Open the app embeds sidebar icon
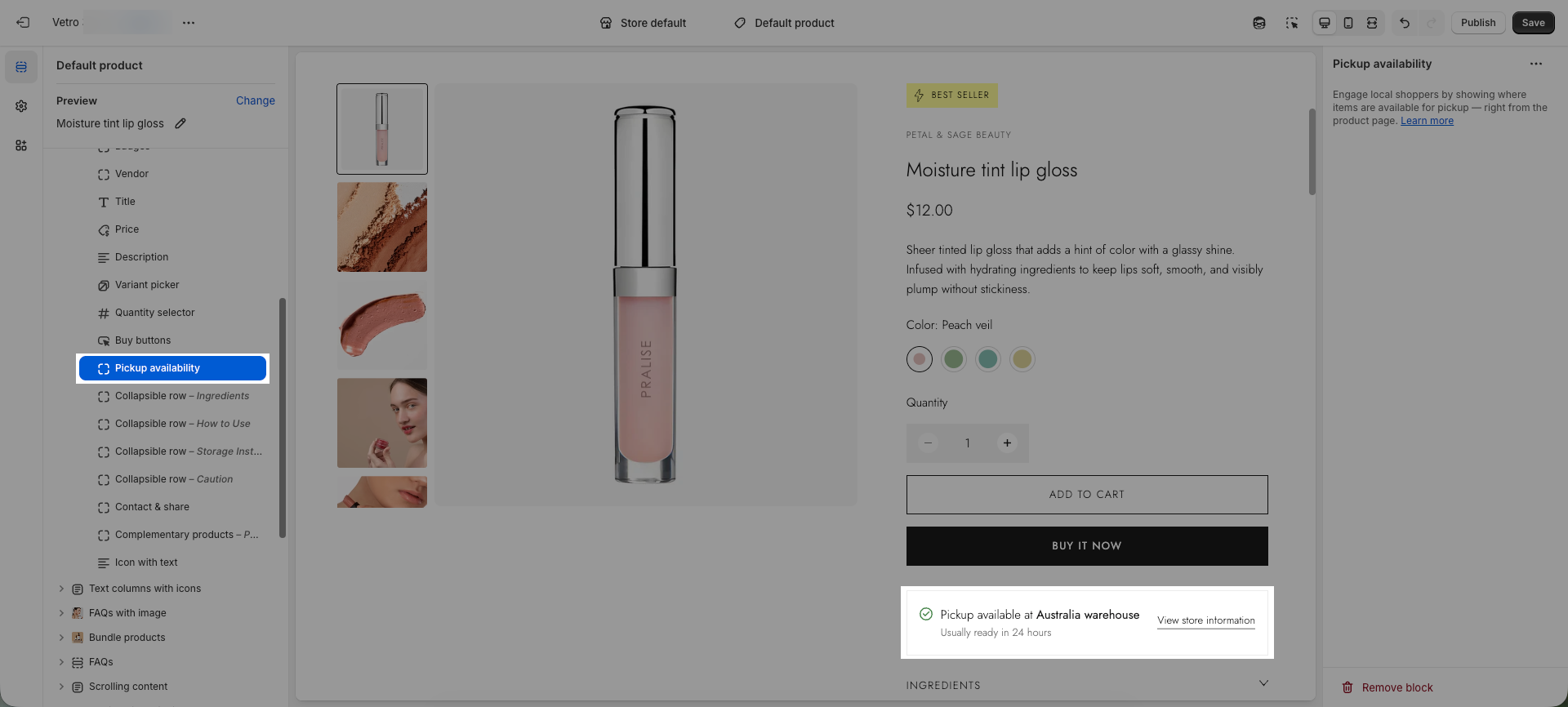The height and width of the screenshot is (707, 1568). pyautogui.click(x=21, y=145)
